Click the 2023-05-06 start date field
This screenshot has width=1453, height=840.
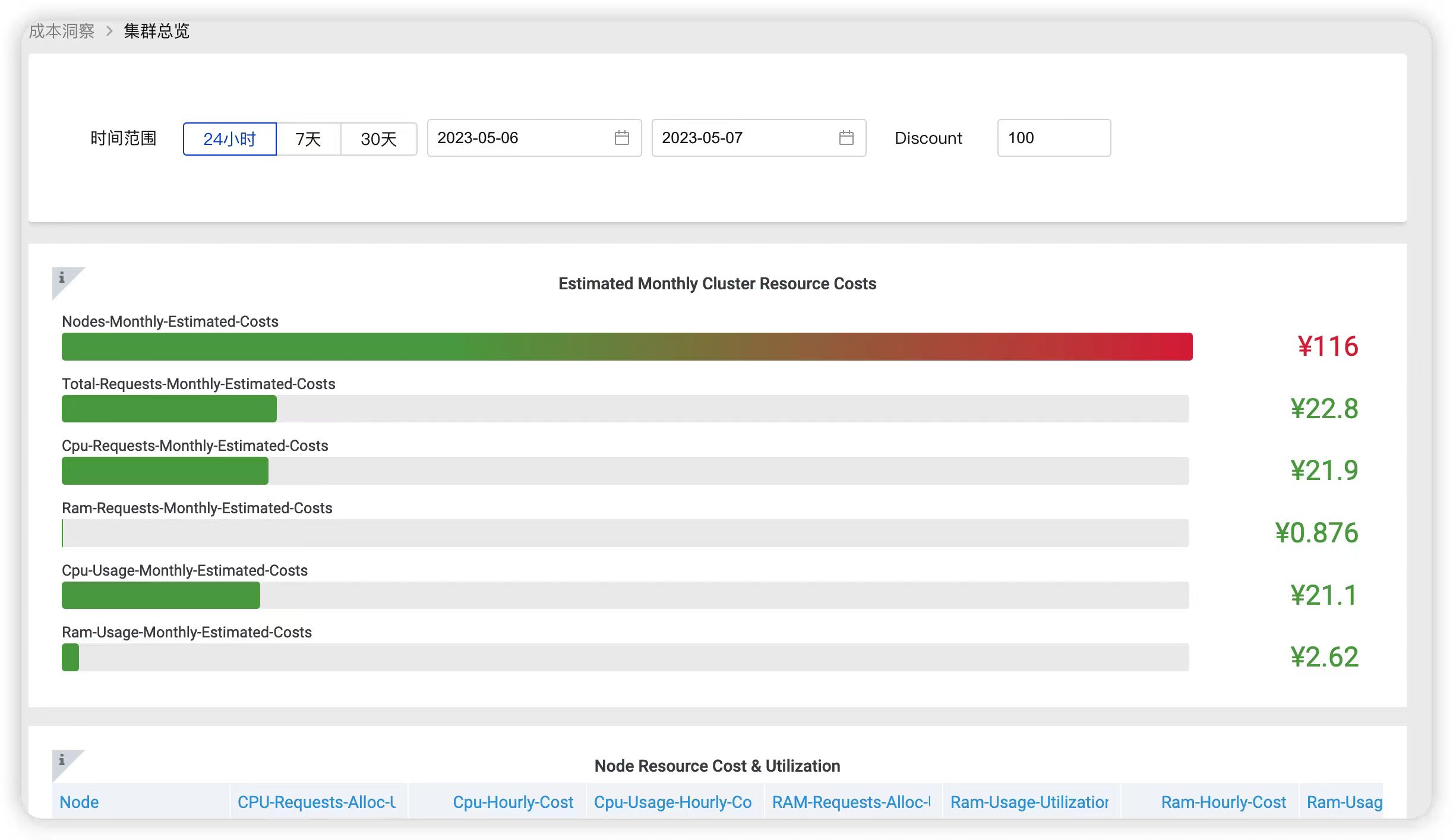tap(534, 138)
